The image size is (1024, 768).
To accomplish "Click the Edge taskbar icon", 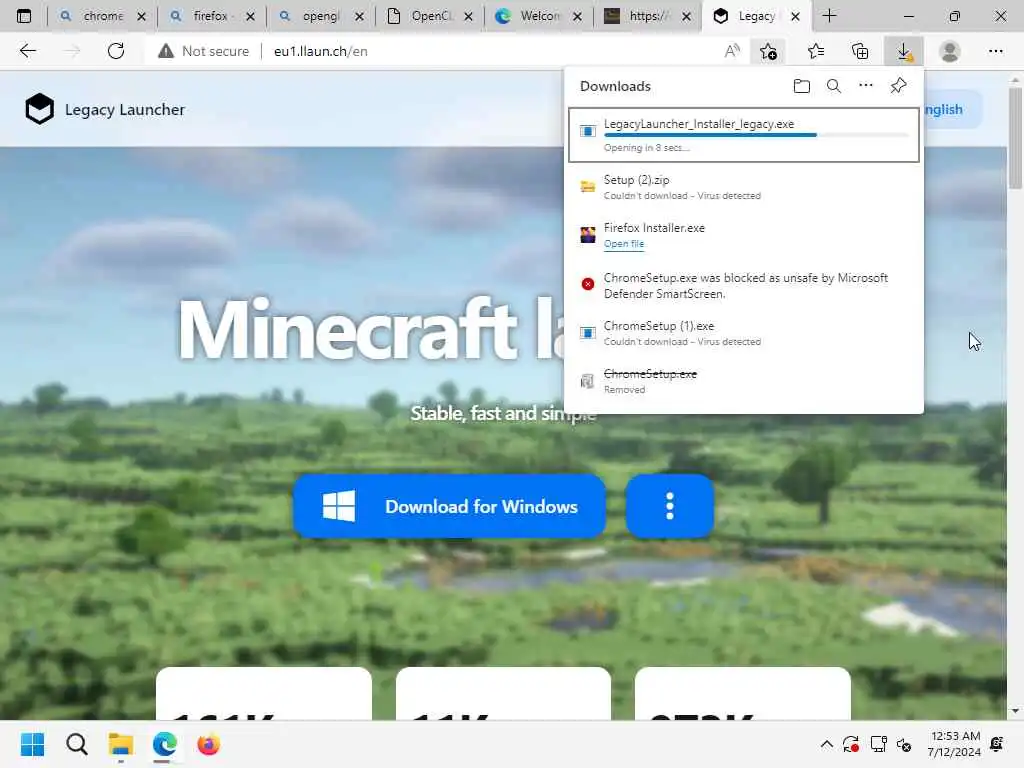I will tap(165, 744).
